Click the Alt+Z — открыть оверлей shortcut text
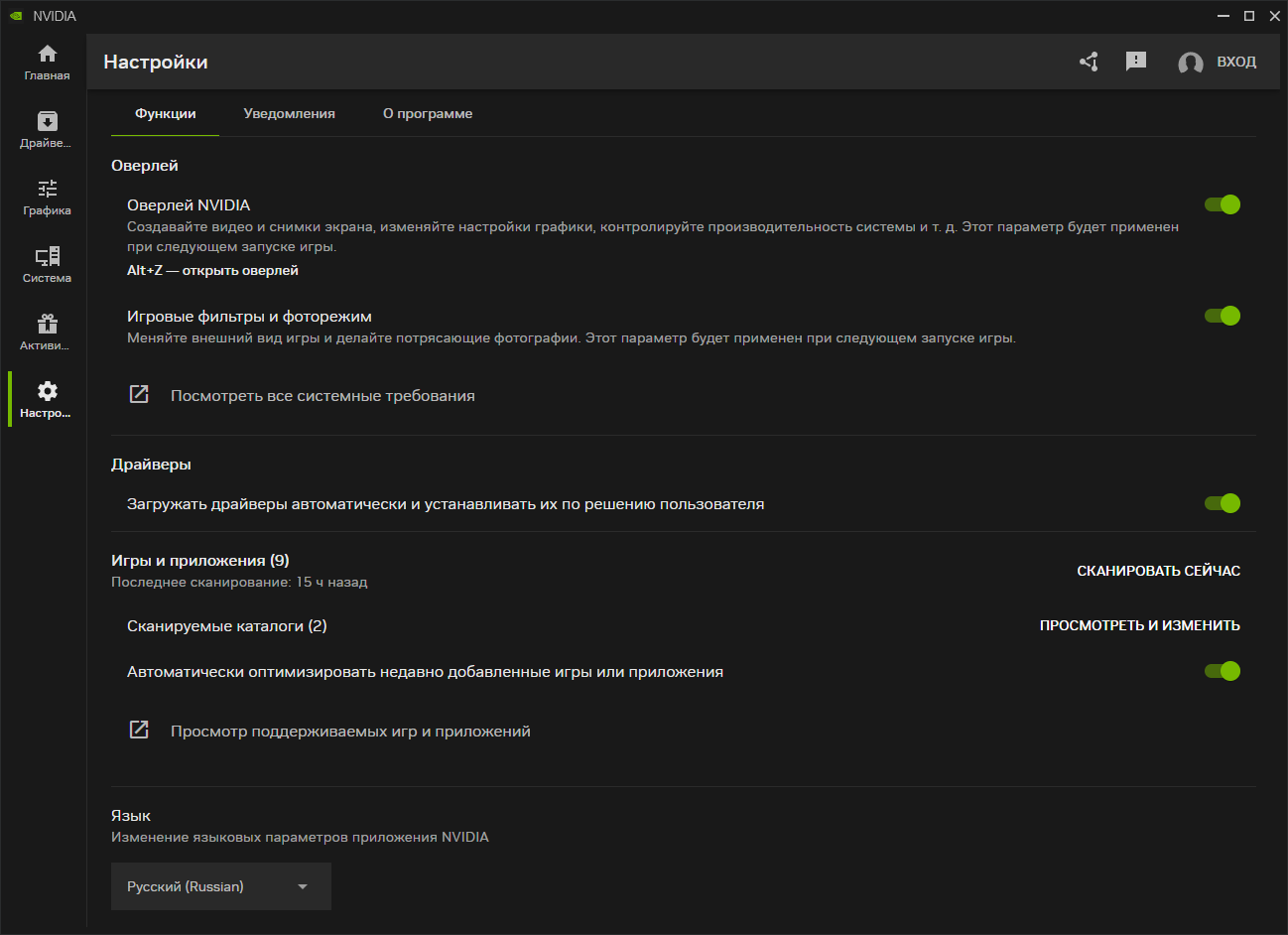Image resolution: width=1288 pixels, height=935 pixels. [212, 270]
